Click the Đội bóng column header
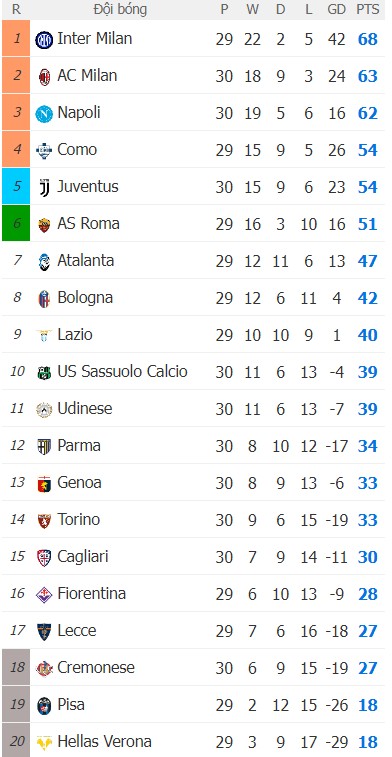392x757 pixels. tap(120, 10)
